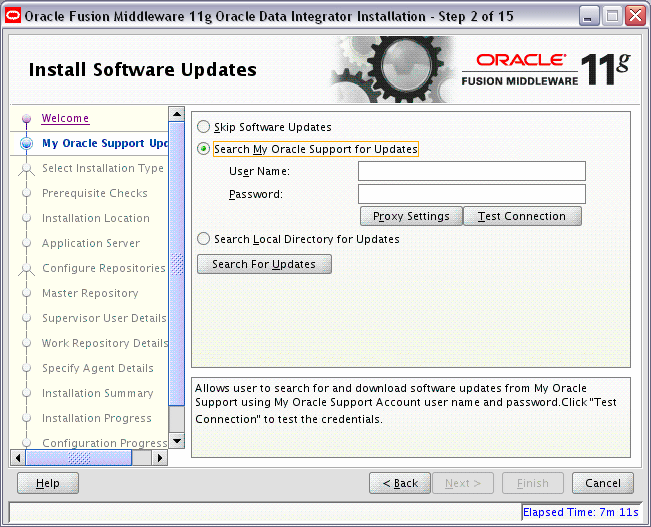Click current step marker beside My Oracle Support
The width and height of the screenshot is (651, 527).
(x=27, y=144)
